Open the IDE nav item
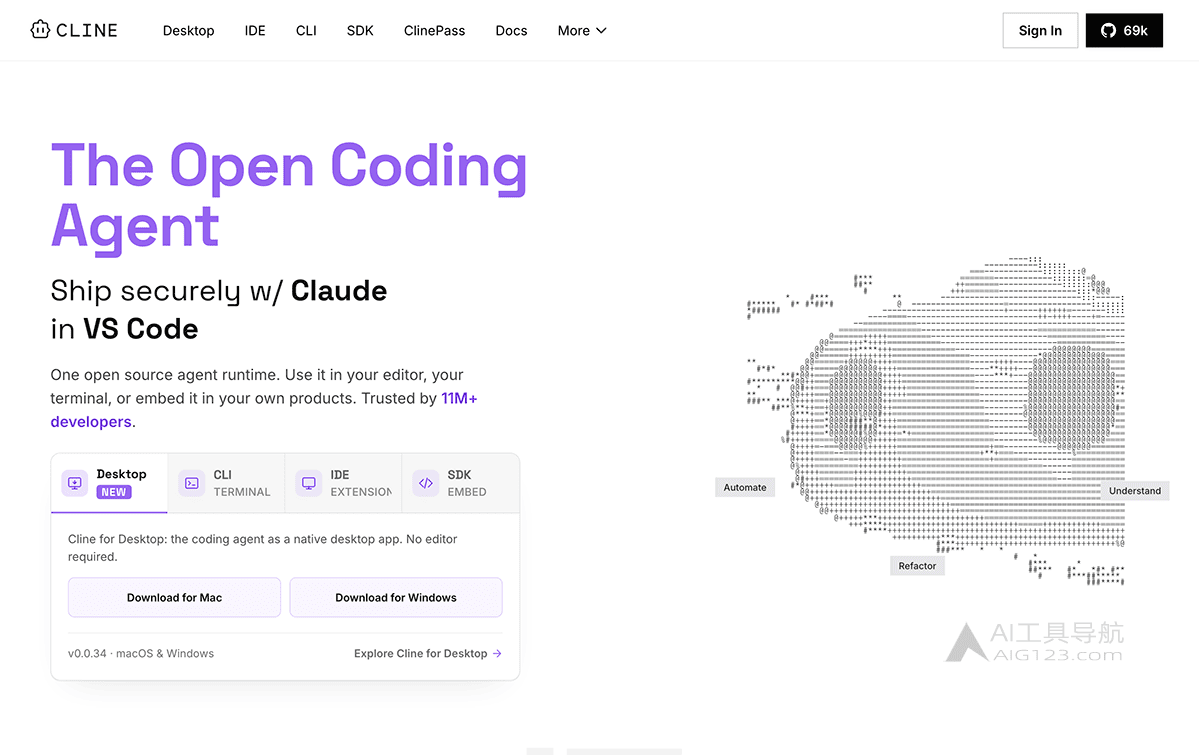This screenshot has width=1200, height=755. point(255,30)
